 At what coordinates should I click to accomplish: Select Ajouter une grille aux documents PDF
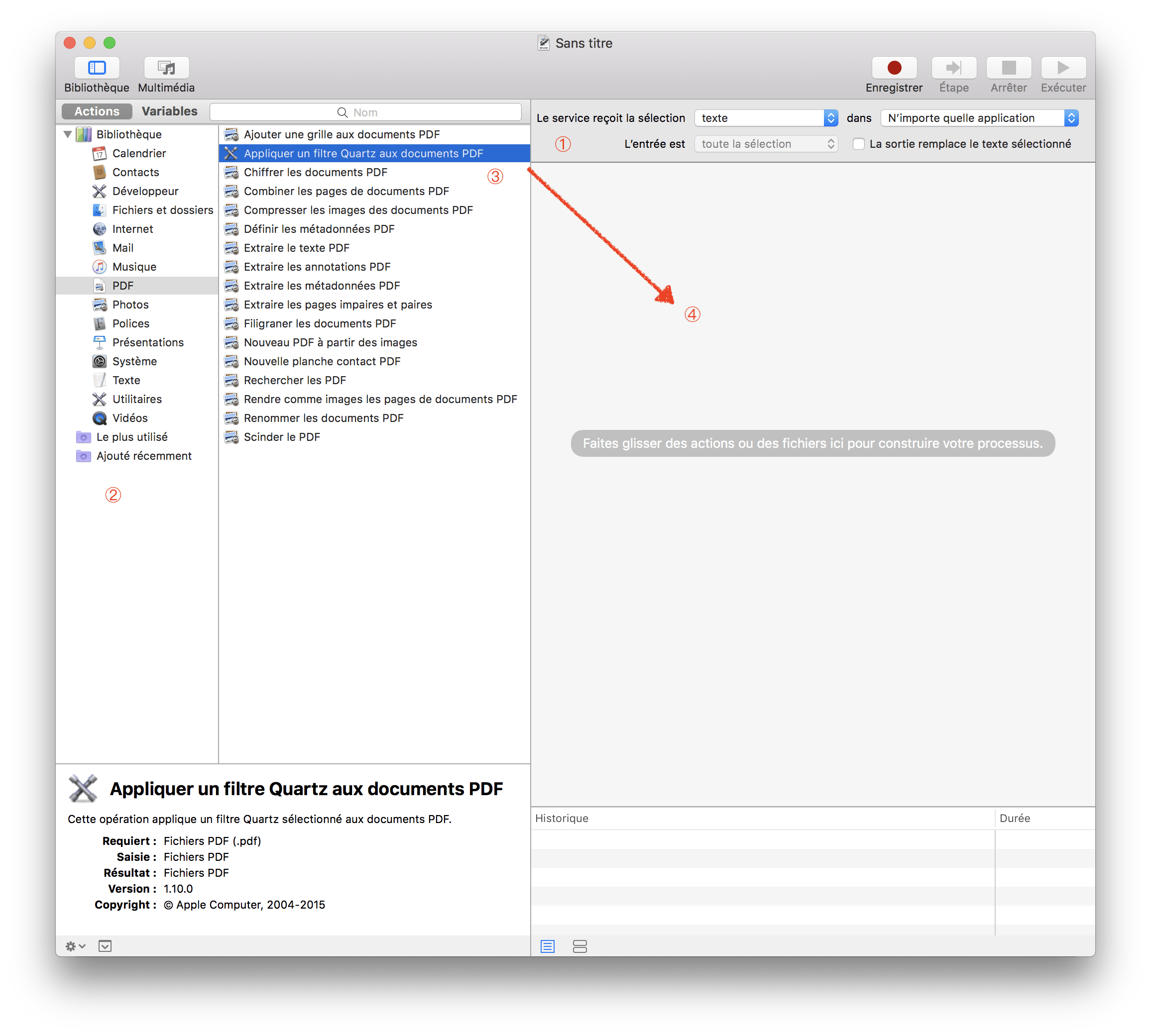(x=374, y=134)
